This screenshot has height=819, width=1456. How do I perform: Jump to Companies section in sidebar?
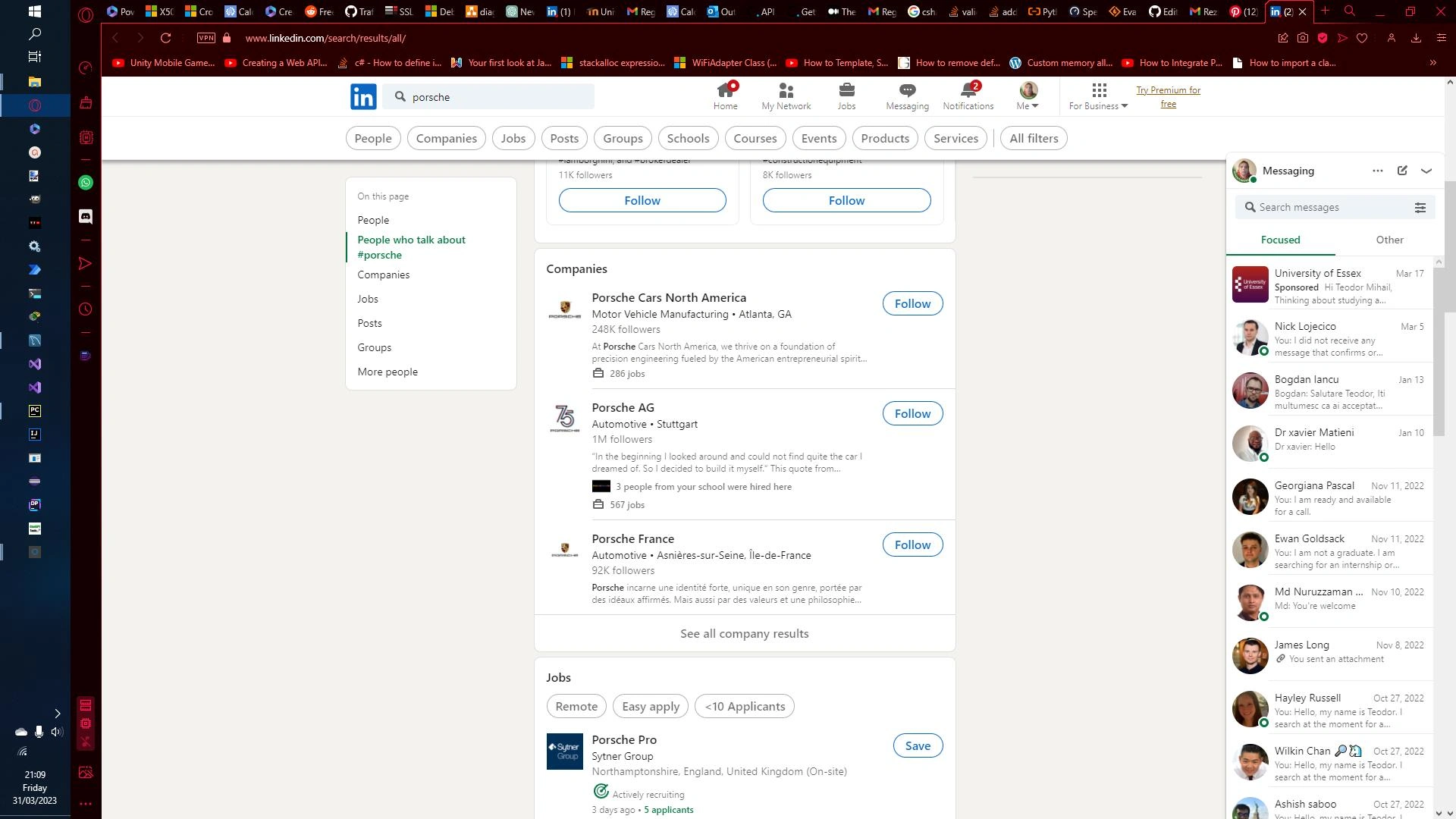tap(384, 275)
